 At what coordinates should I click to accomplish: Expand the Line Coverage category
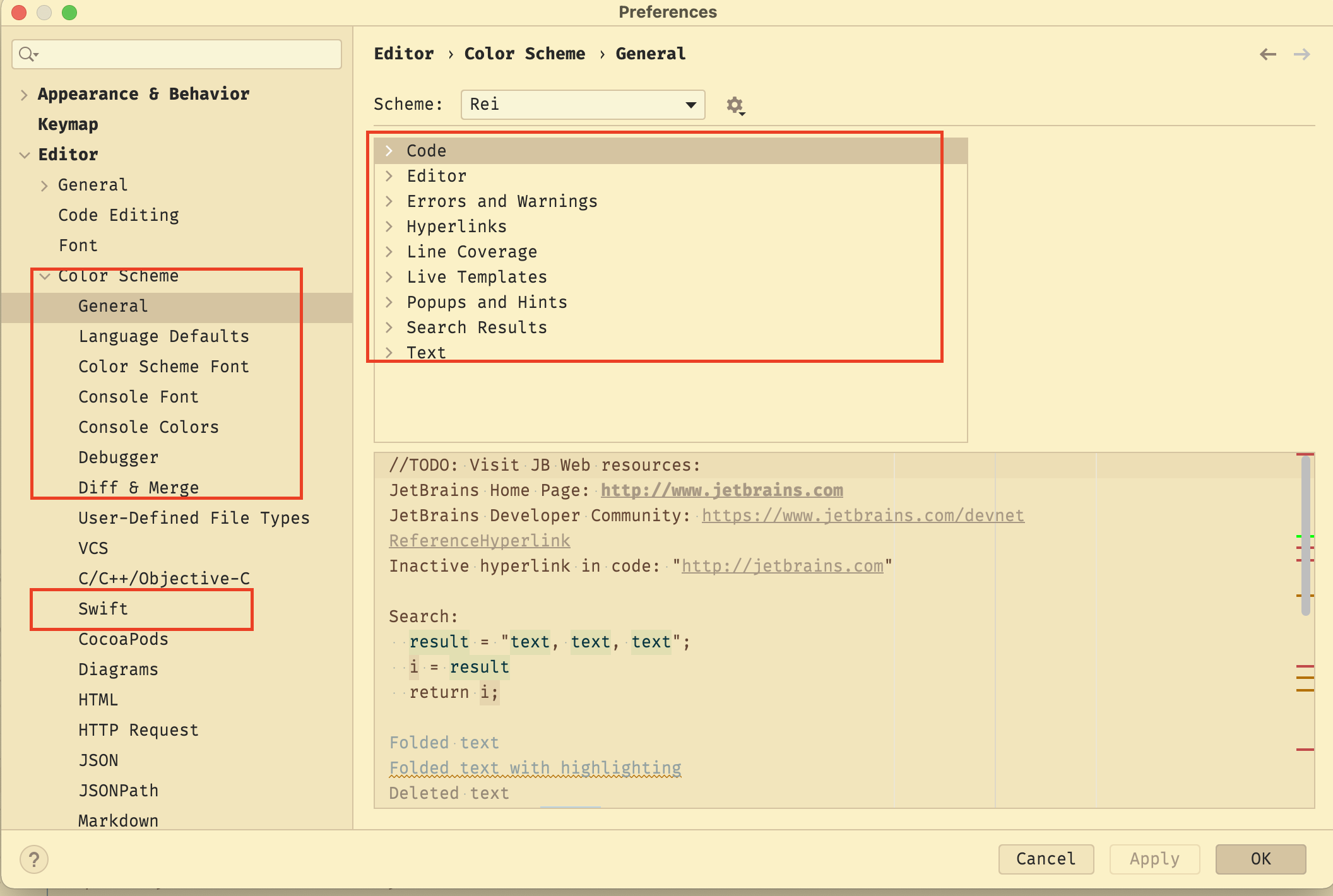click(389, 252)
